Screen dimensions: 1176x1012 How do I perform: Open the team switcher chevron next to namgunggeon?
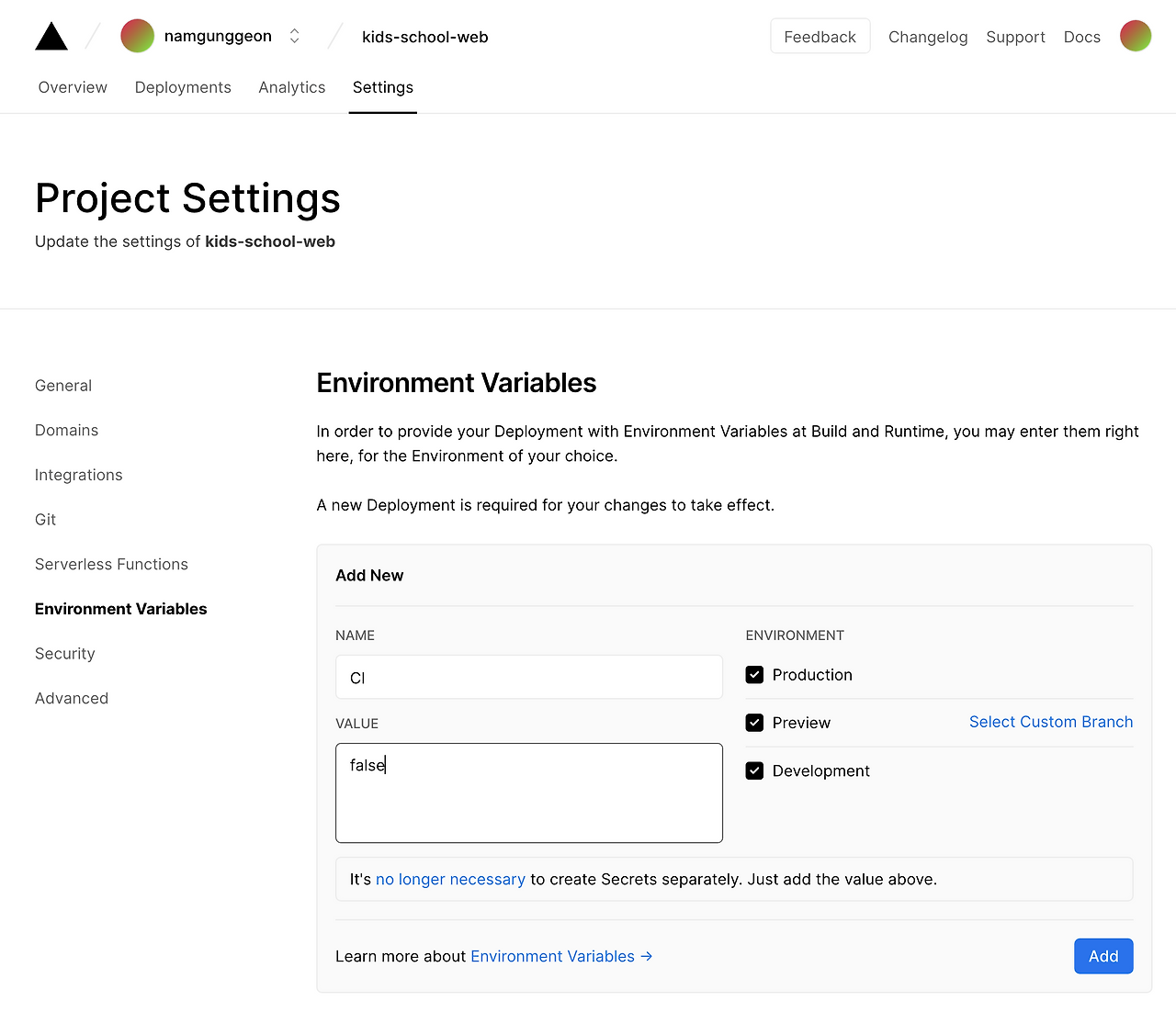pos(294,36)
